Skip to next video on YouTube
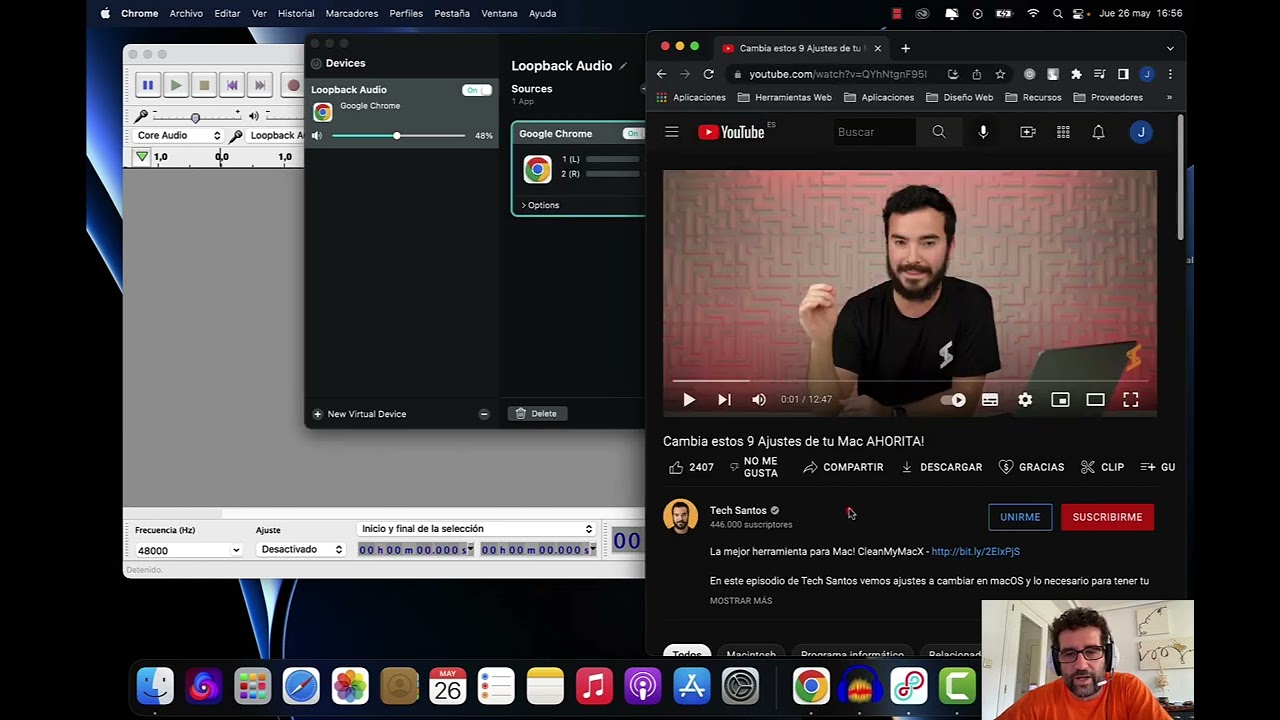The width and height of the screenshot is (1280, 720). [724, 400]
